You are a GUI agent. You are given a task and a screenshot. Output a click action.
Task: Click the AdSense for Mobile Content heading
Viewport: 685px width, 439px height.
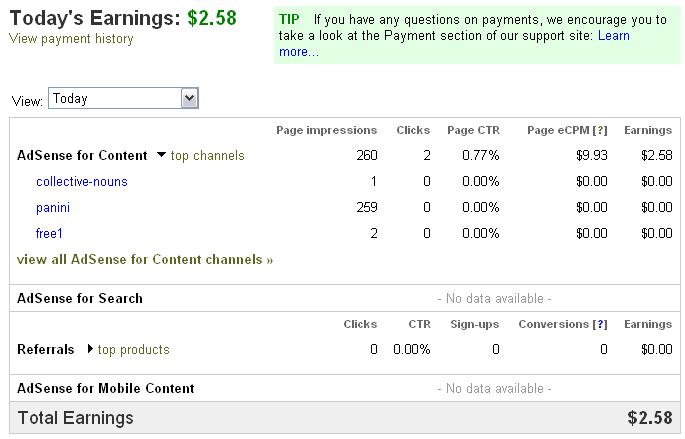(x=106, y=388)
